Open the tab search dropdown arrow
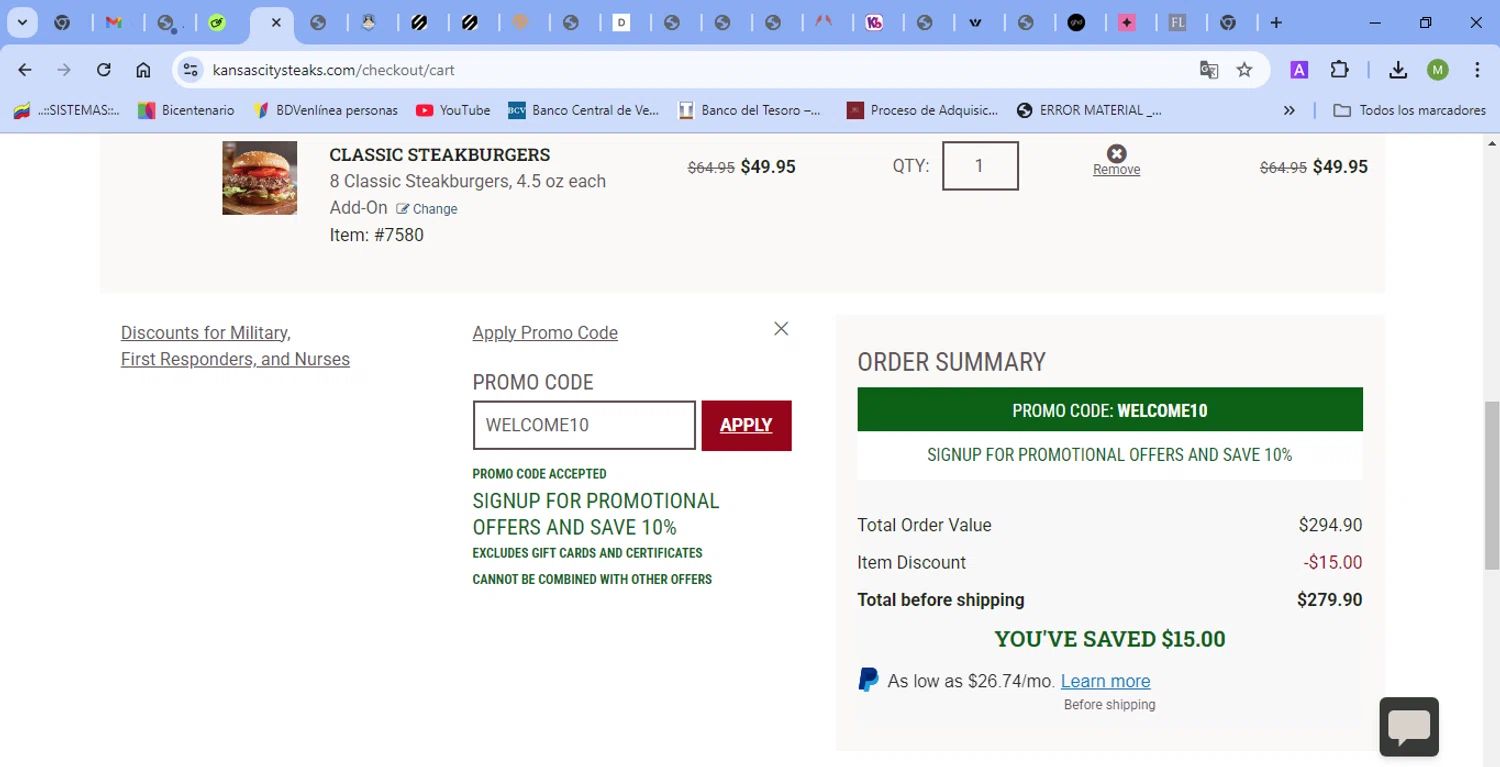Screen dimensions: 1500x767 coord(22,22)
